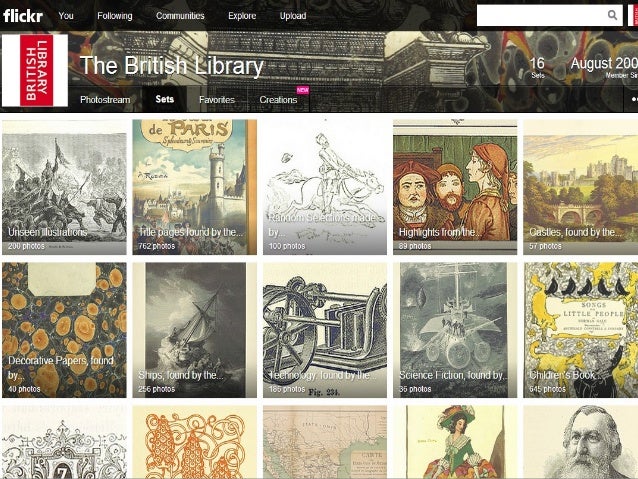This screenshot has height=479, width=638.
Task: Open the Explore menu
Action: click(x=242, y=16)
